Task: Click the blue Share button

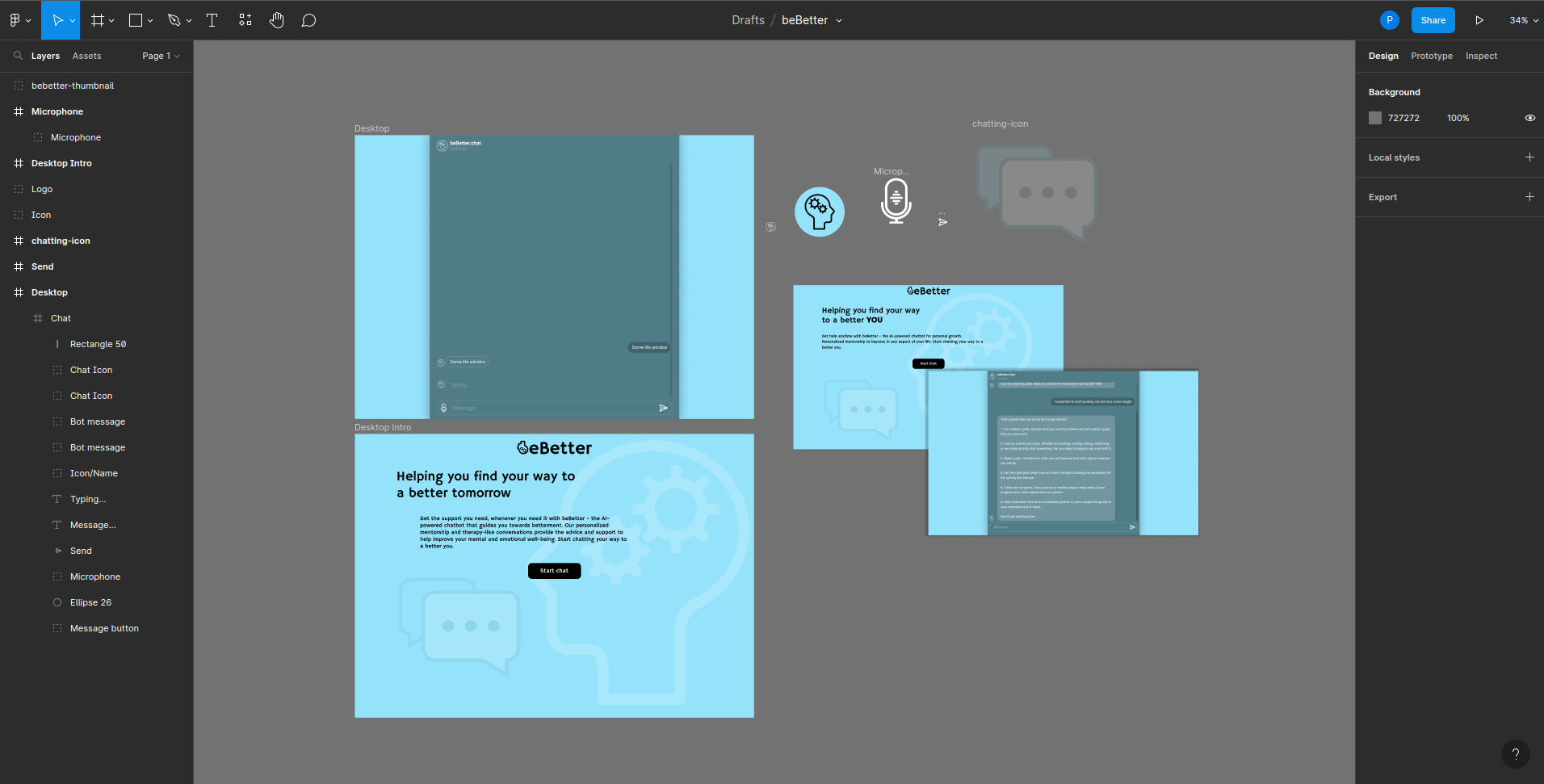Action: point(1433,20)
